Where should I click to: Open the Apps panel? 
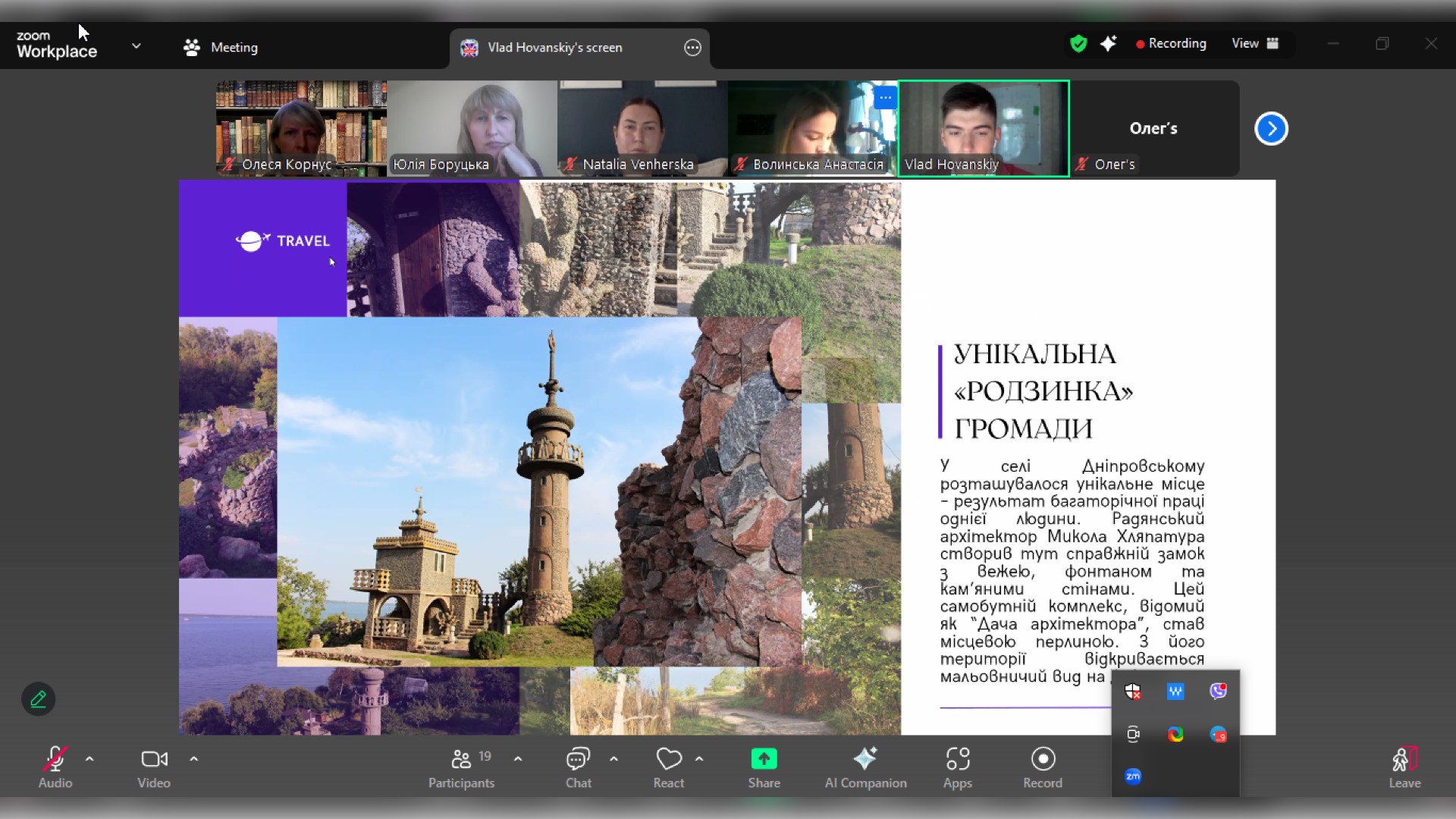pos(958,767)
